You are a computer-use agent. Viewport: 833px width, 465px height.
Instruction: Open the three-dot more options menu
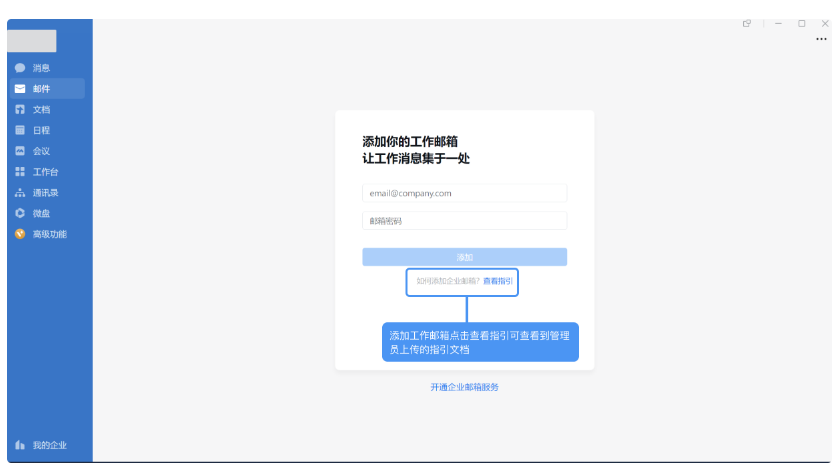(821, 39)
